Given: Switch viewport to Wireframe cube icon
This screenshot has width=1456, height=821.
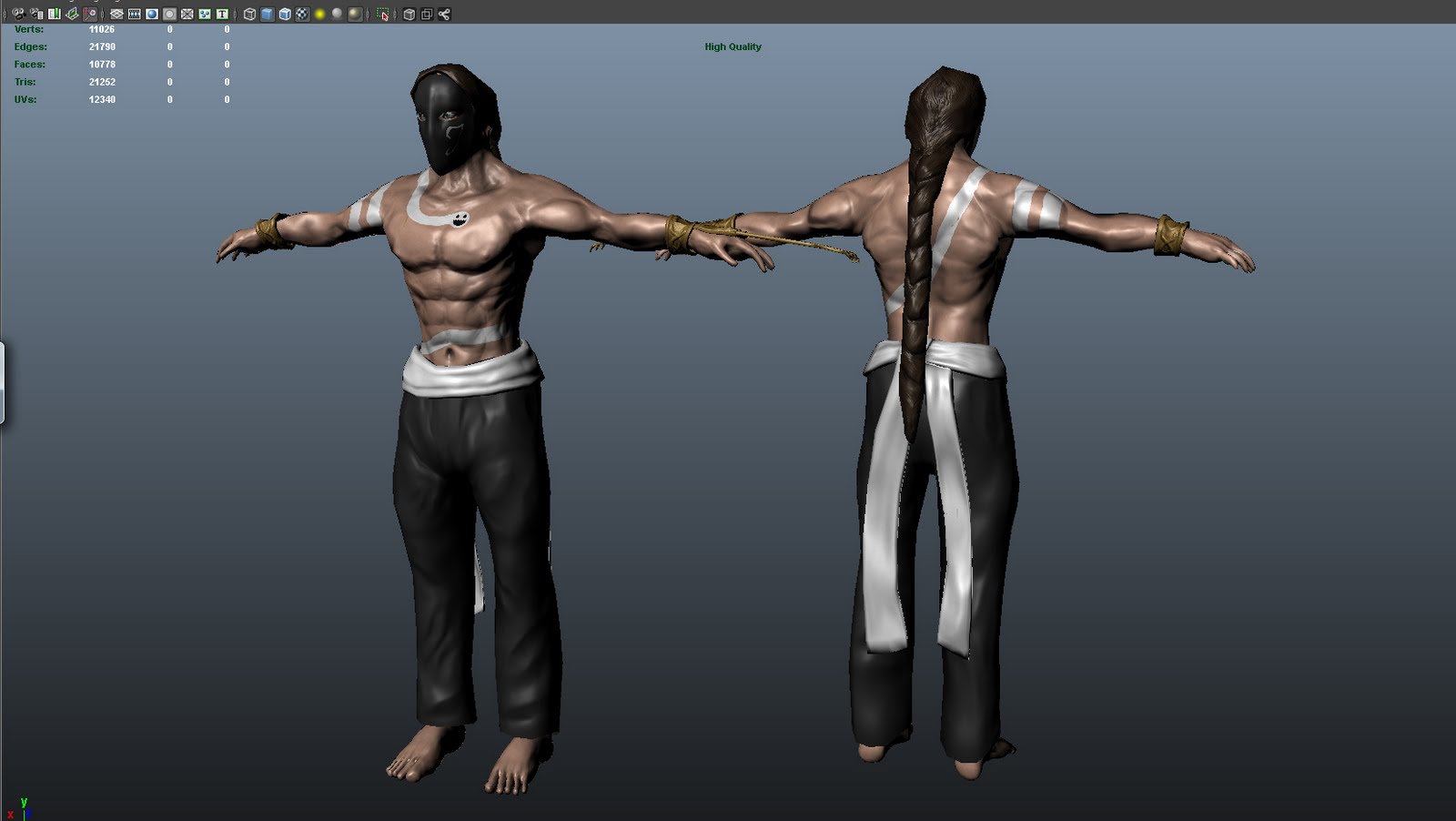Looking at the screenshot, I should point(249,14).
